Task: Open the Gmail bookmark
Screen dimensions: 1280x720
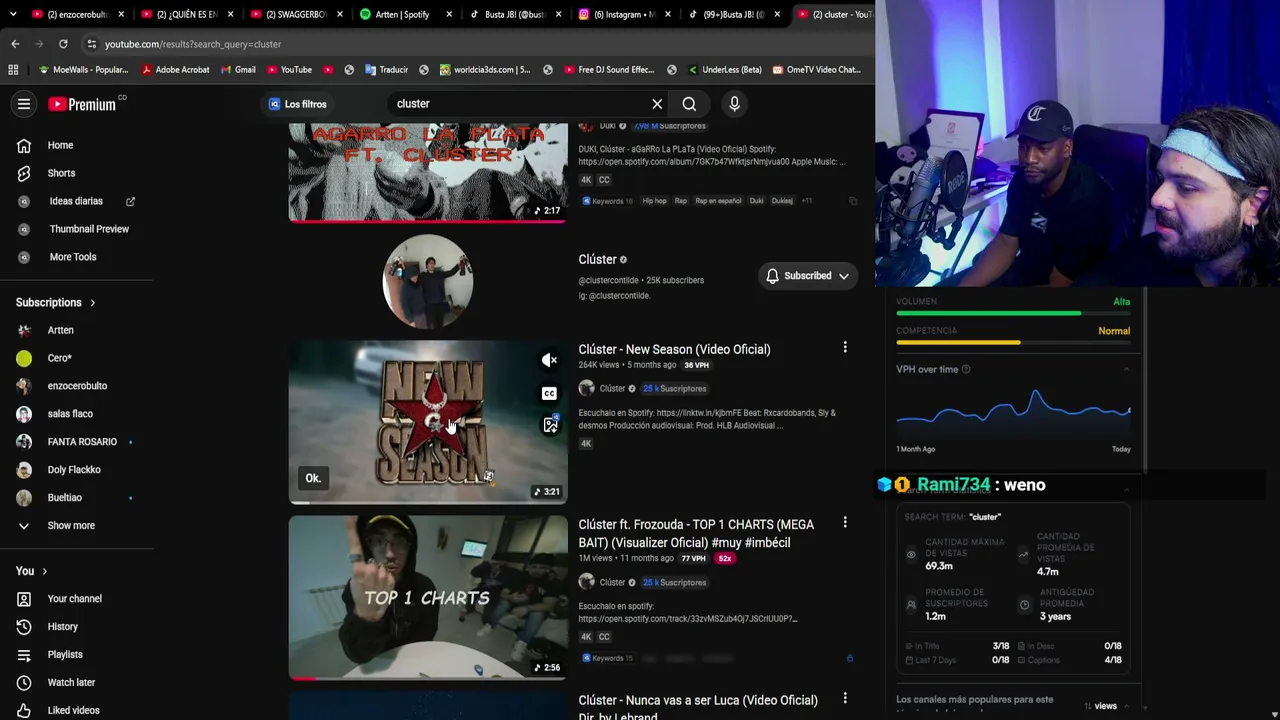Action: tap(237, 70)
